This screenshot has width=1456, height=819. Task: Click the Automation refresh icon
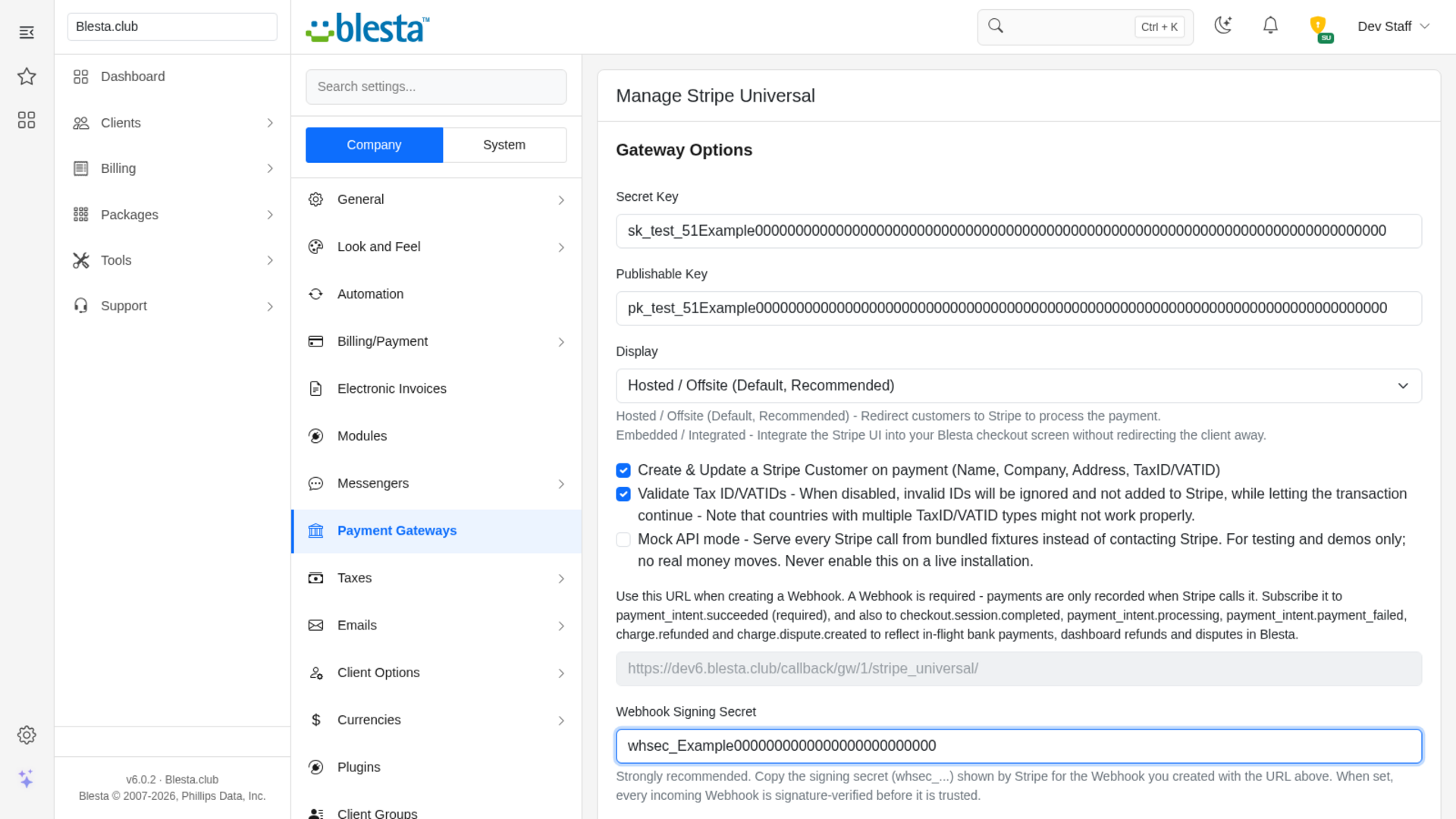[x=316, y=294]
